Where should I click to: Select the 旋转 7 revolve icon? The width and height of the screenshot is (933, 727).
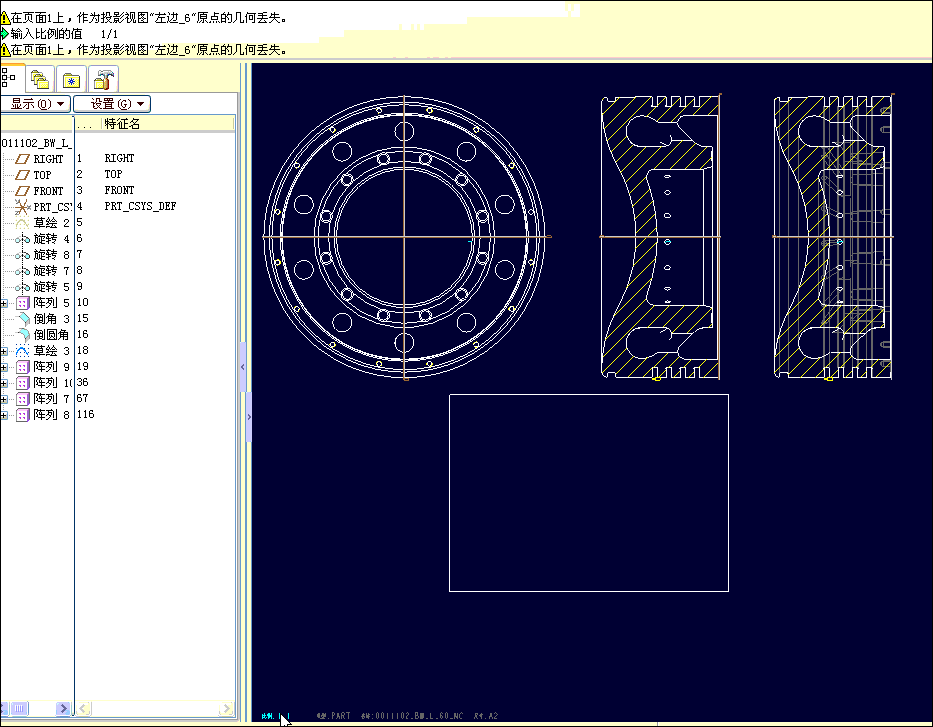click(x=22, y=271)
